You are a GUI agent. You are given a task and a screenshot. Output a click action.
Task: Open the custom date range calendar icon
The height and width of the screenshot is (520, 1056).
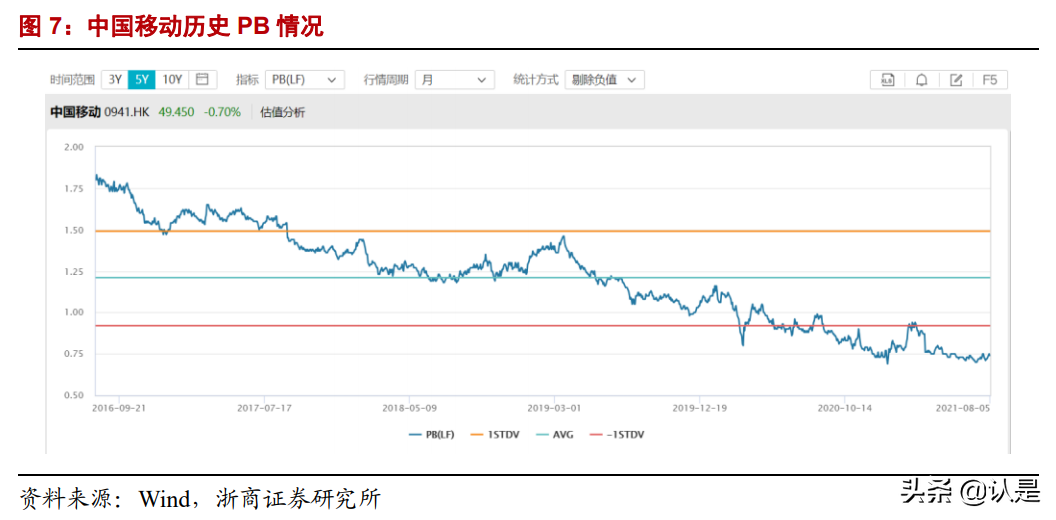pyautogui.click(x=203, y=79)
